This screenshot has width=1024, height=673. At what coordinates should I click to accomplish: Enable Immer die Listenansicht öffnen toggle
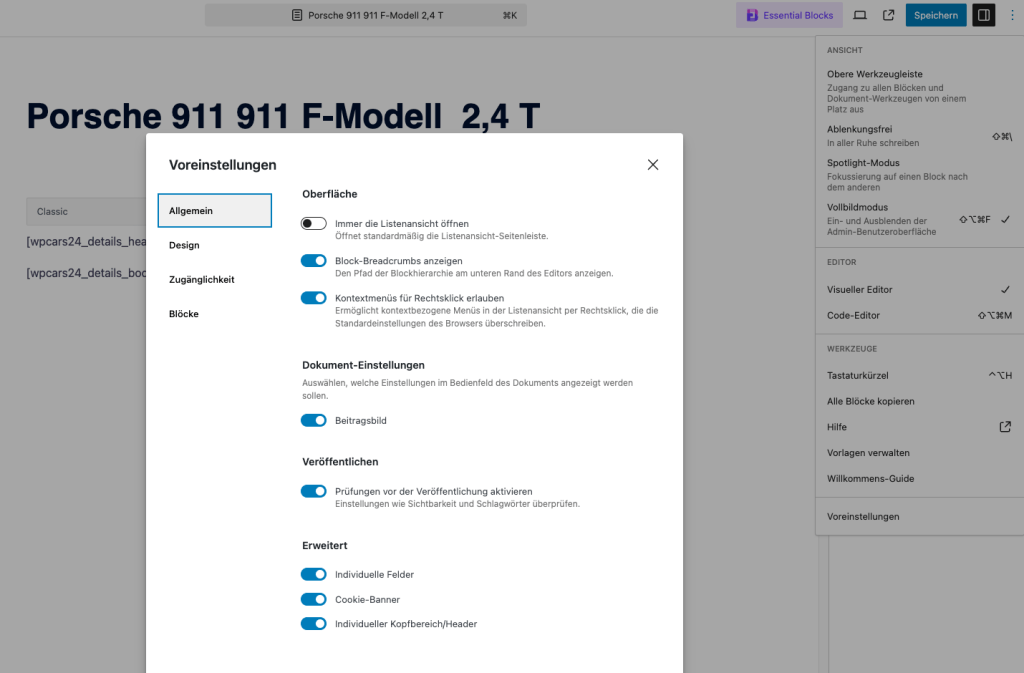click(314, 224)
